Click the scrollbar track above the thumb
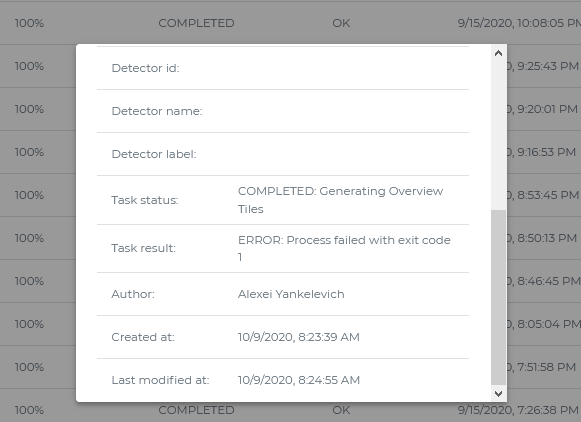The image size is (581, 422). [498, 135]
